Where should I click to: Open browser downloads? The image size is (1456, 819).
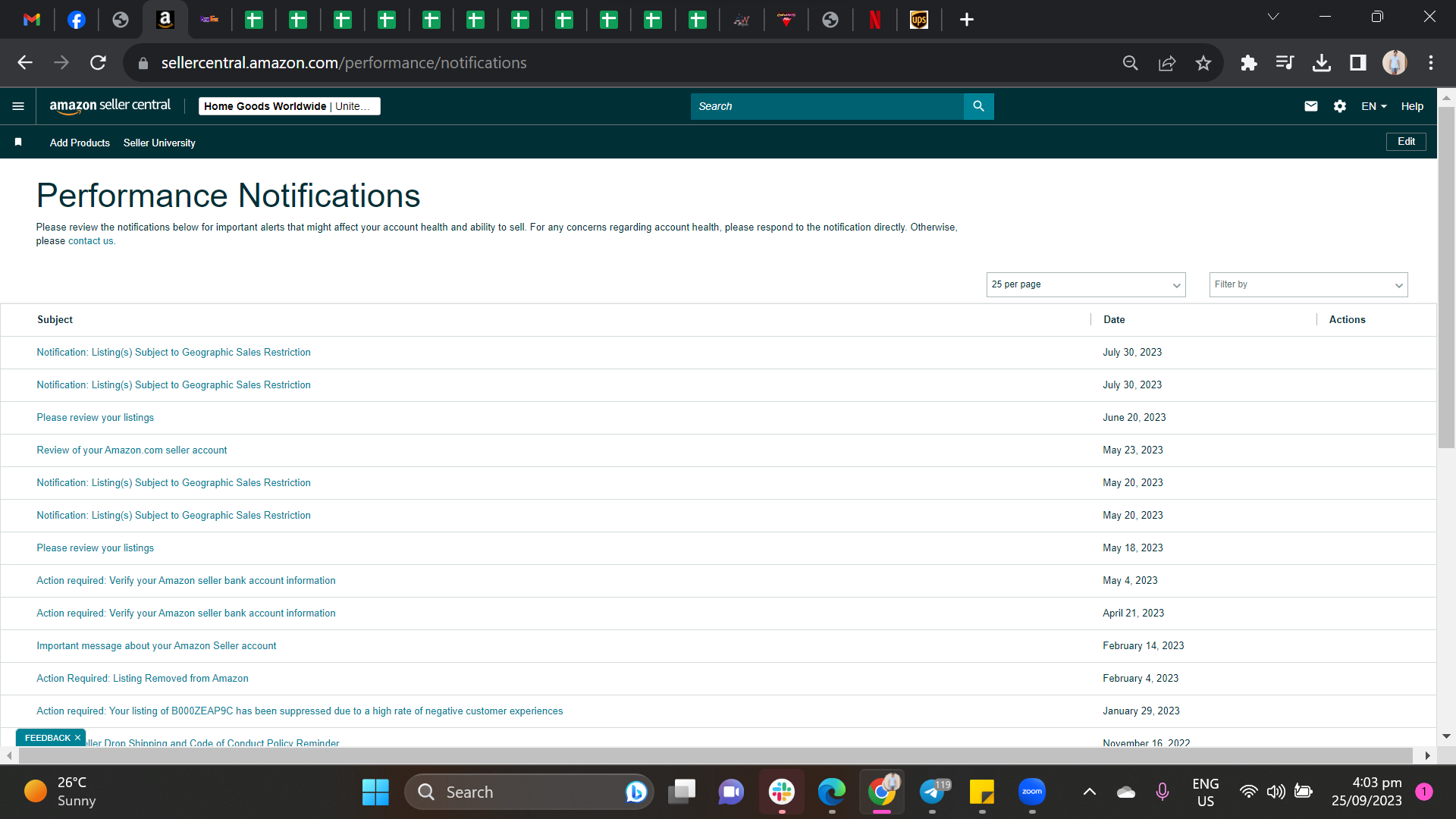click(1322, 63)
